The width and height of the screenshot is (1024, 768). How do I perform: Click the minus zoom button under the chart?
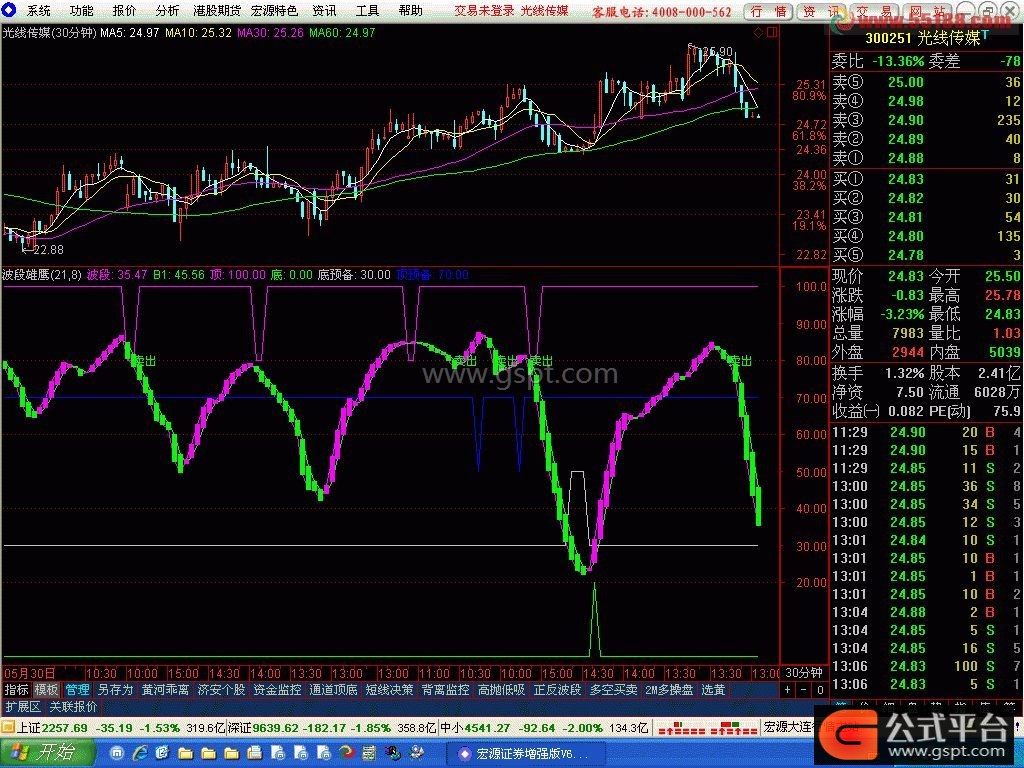[x=805, y=690]
